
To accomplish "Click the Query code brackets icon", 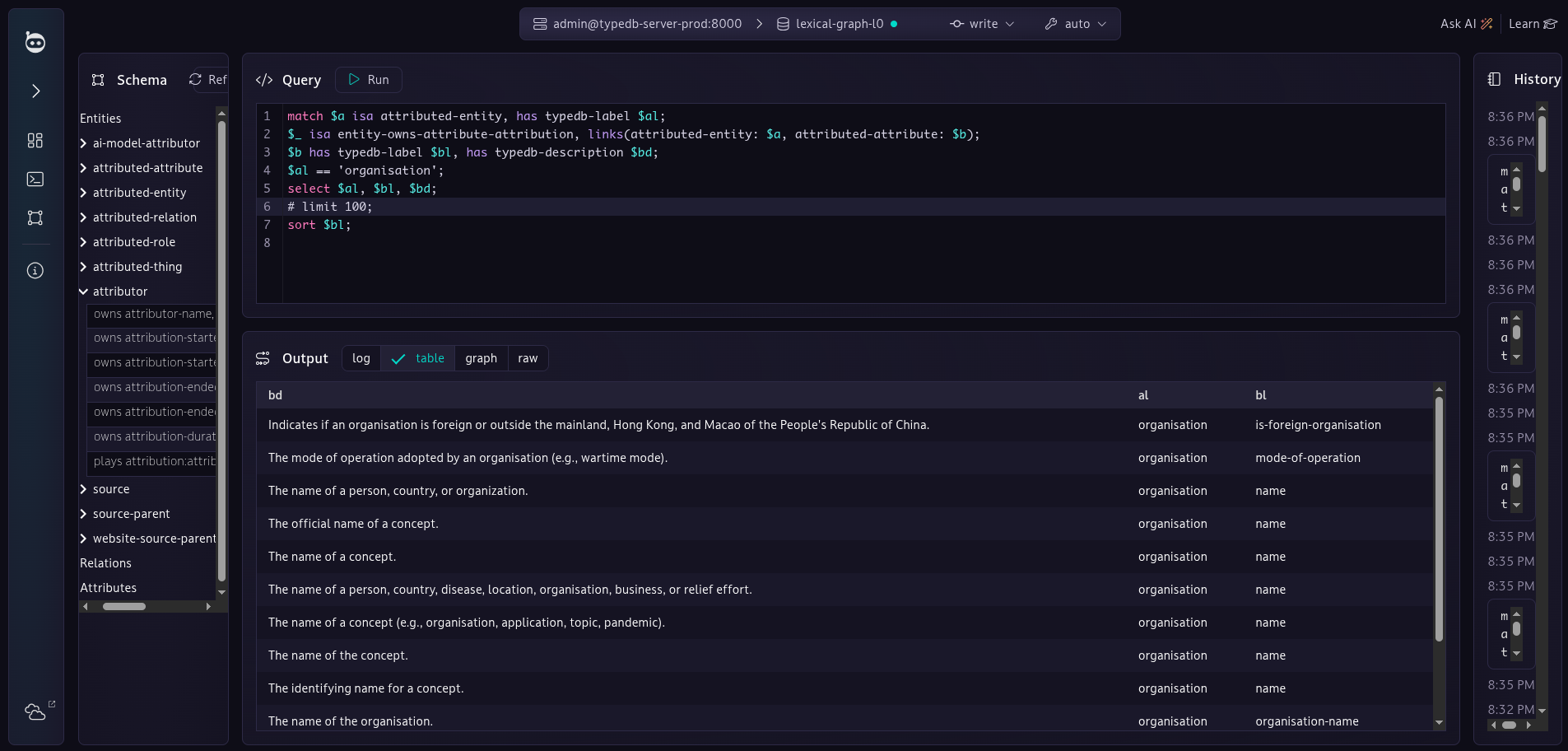I will coord(264,80).
